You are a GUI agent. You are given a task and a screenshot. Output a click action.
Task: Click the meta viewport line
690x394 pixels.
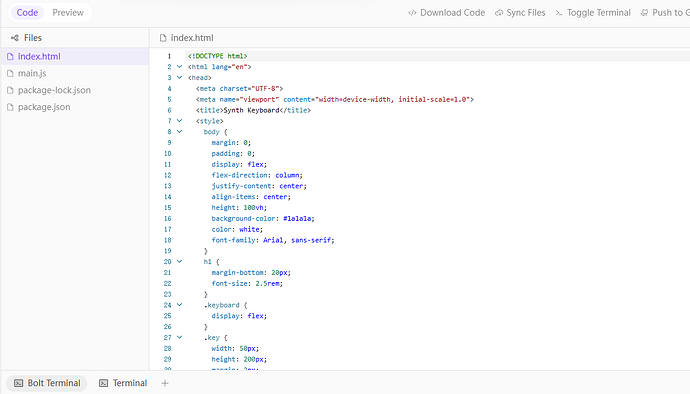click(x=335, y=99)
